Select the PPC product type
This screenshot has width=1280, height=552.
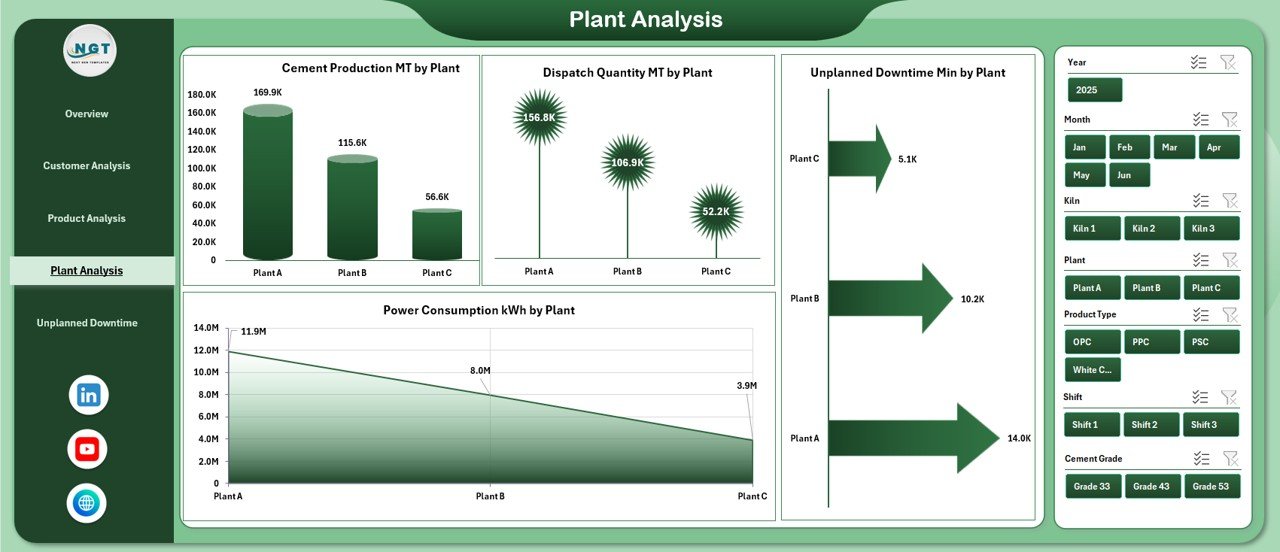pos(1153,342)
